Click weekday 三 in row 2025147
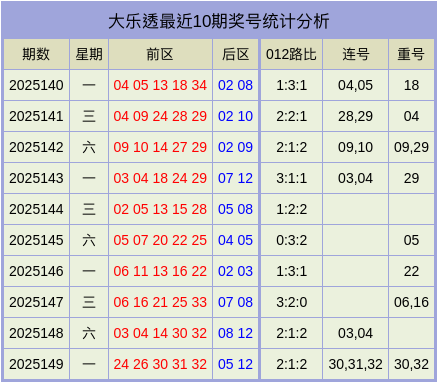 (89, 302)
